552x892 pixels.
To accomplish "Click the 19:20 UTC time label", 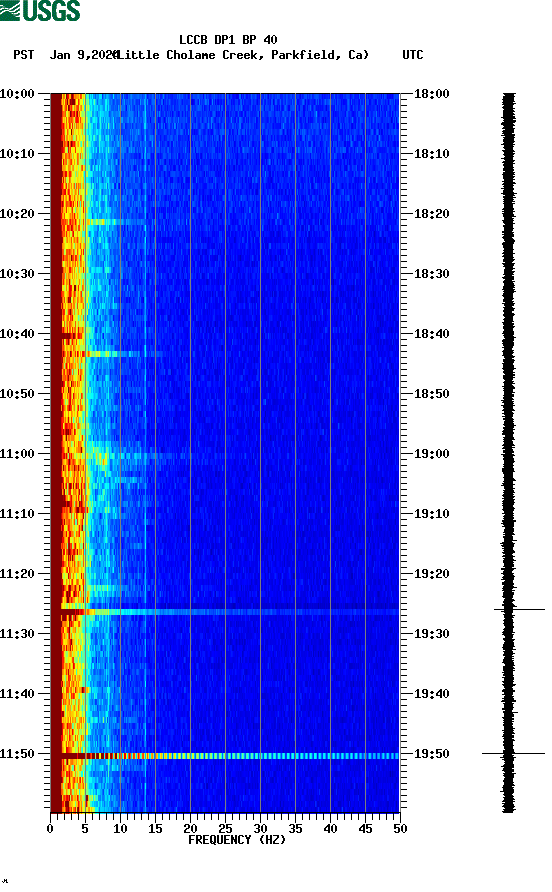I will click(431, 574).
